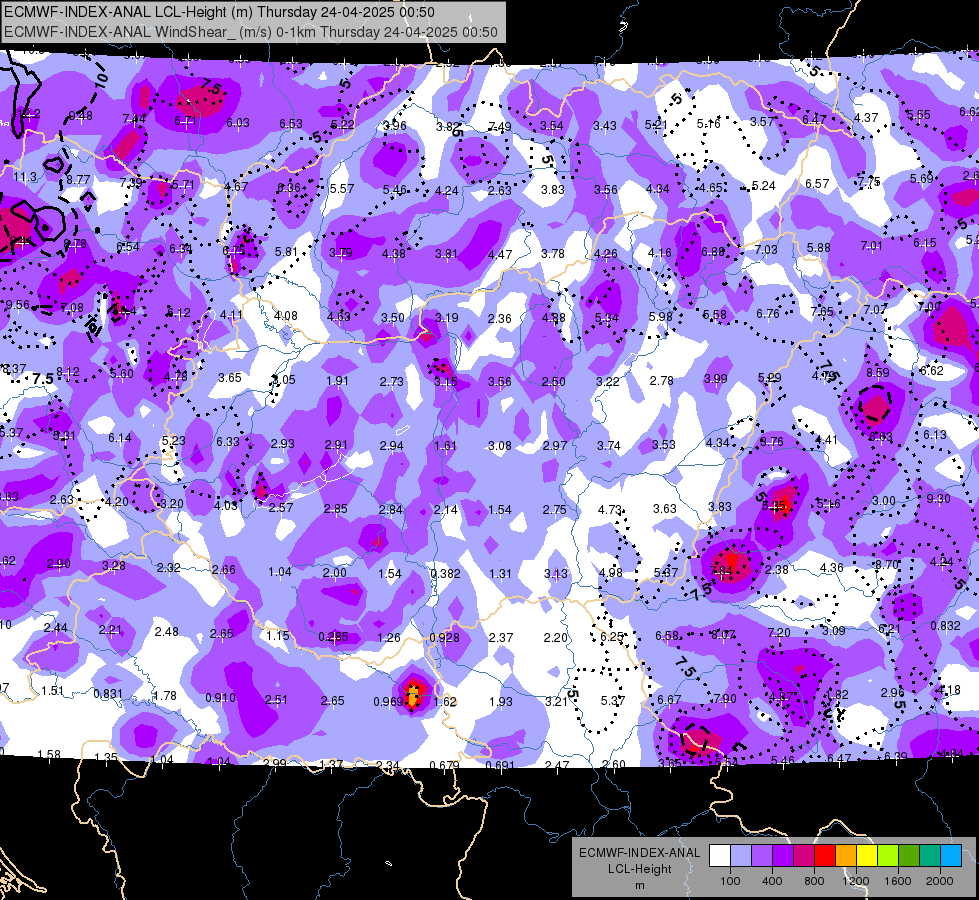Click the orange legend swatch before 1200

(846, 856)
